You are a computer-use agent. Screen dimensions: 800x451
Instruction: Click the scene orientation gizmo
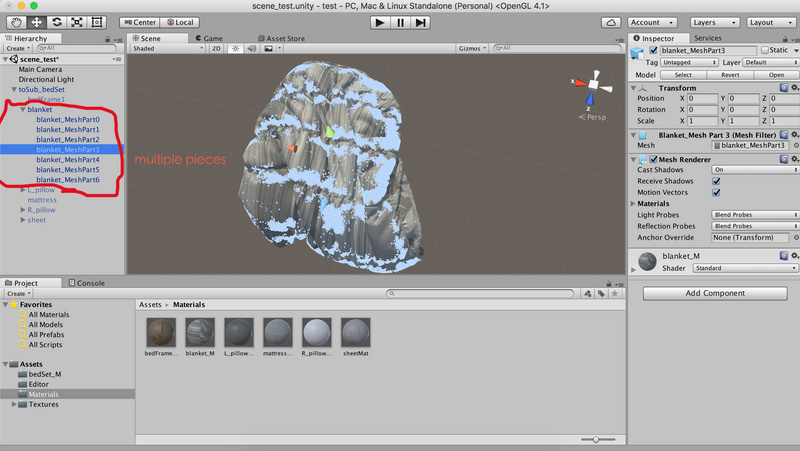592,86
